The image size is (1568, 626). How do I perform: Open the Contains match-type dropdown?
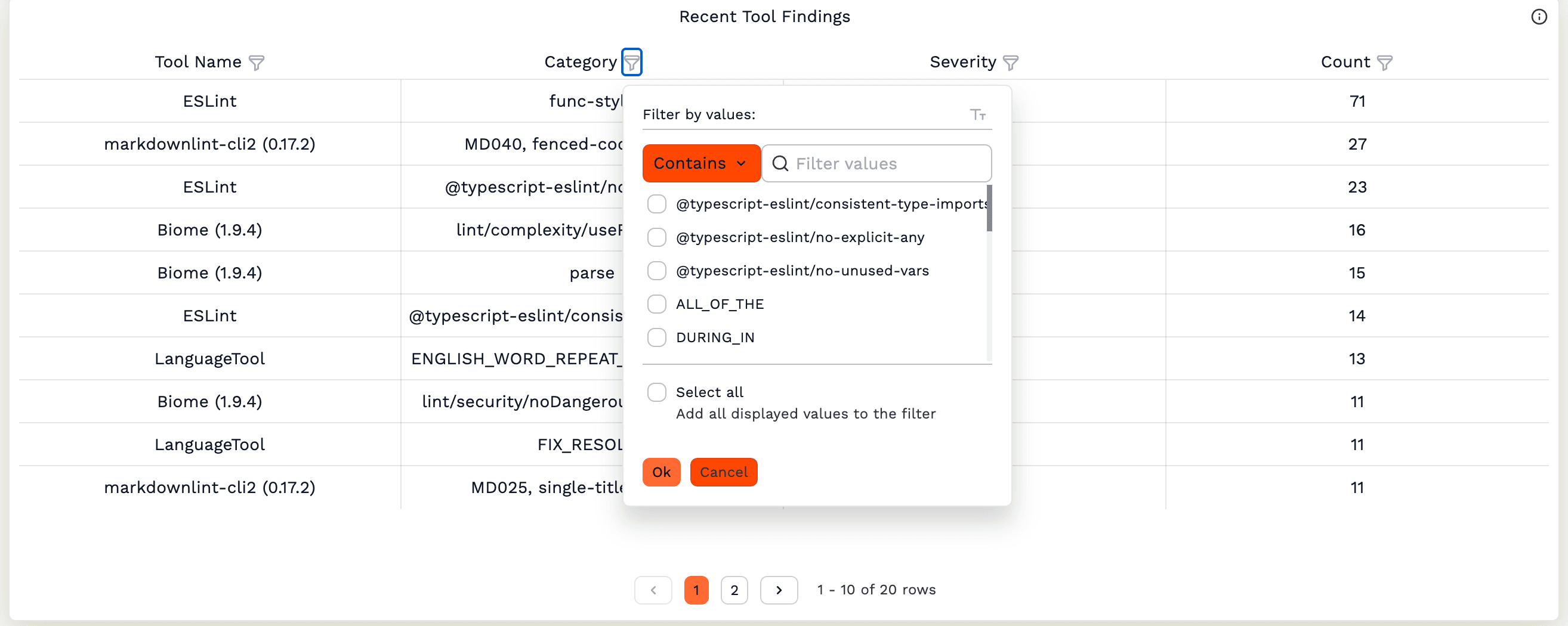coord(701,163)
